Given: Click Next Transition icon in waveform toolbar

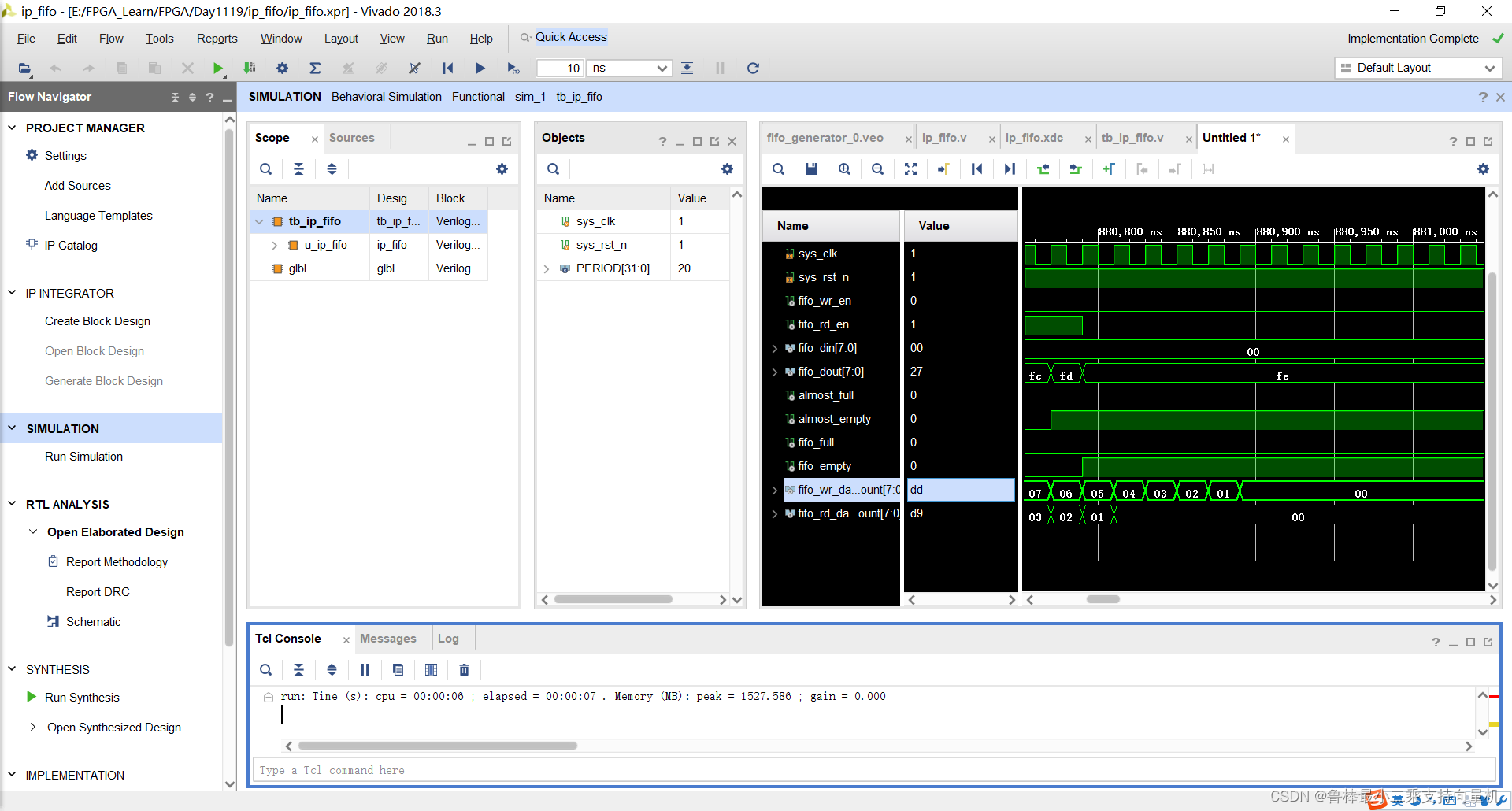Looking at the screenshot, I should click(1076, 169).
